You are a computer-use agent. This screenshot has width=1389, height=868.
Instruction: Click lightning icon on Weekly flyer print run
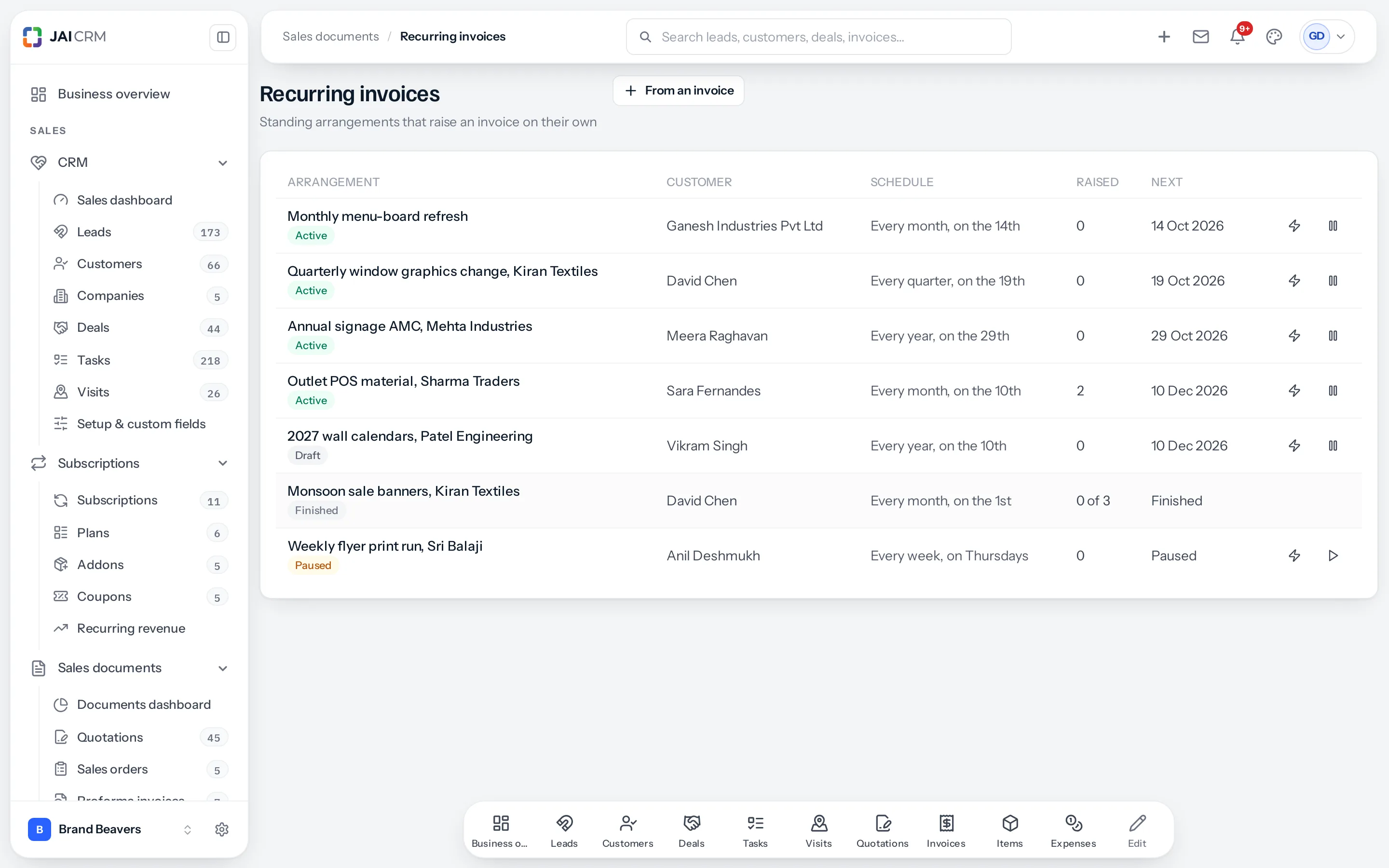(x=1294, y=555)
